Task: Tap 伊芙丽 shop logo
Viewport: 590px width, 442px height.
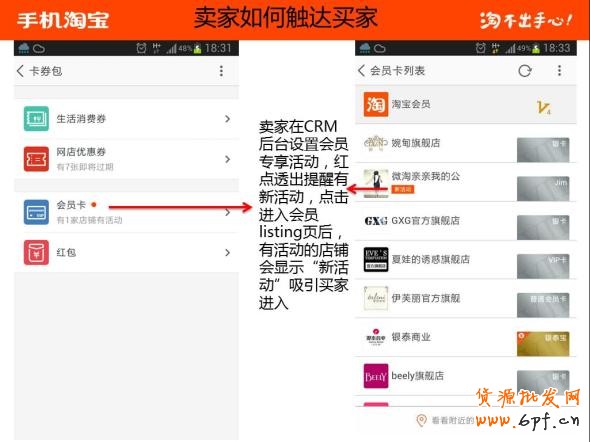Action: click(x=376, y=298)
